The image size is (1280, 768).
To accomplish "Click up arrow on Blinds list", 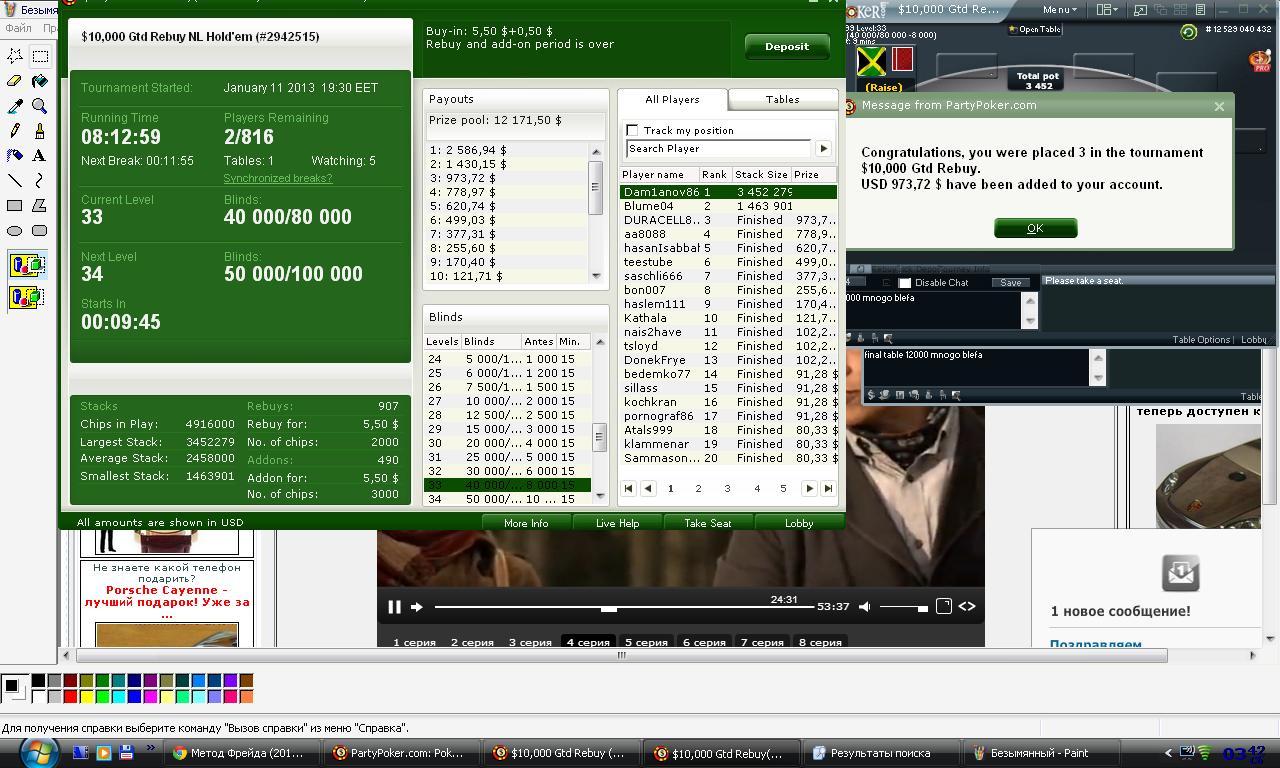I will coord(599,342).
